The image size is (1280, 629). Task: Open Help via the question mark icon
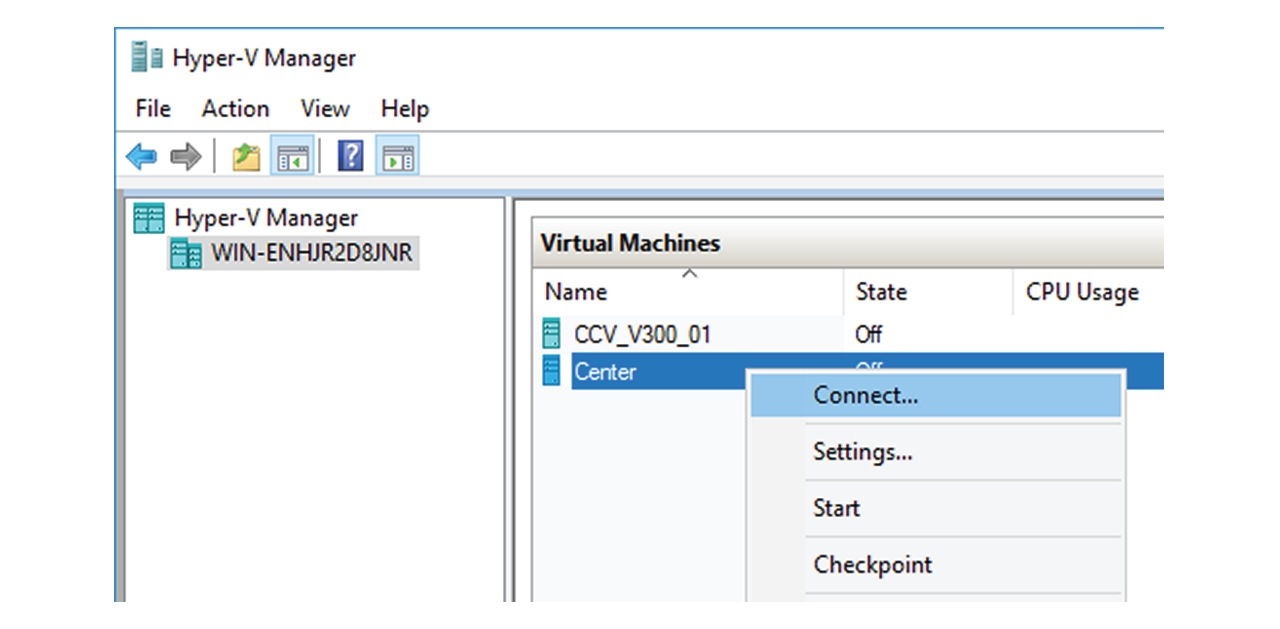click(350, 157)
